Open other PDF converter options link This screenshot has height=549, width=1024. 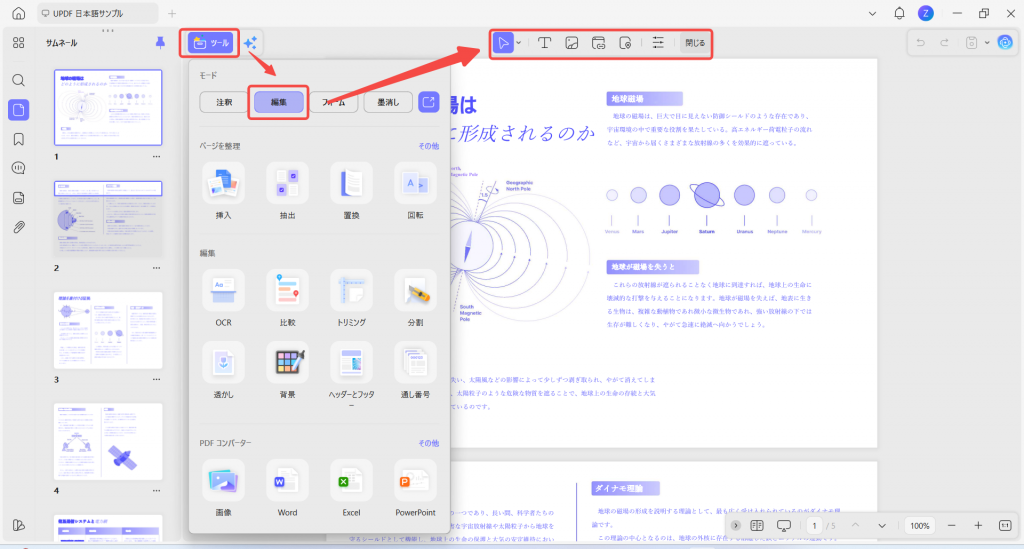point(428,443)
